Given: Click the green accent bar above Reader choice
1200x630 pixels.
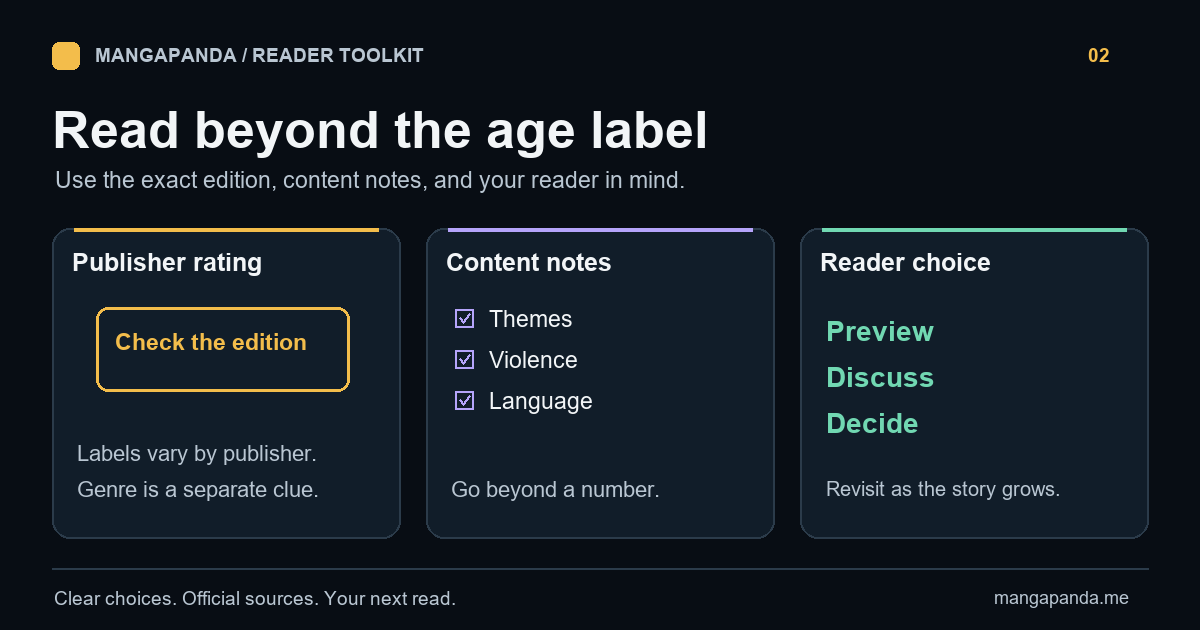Looking at the screenshot, I should tap(974, 230).
